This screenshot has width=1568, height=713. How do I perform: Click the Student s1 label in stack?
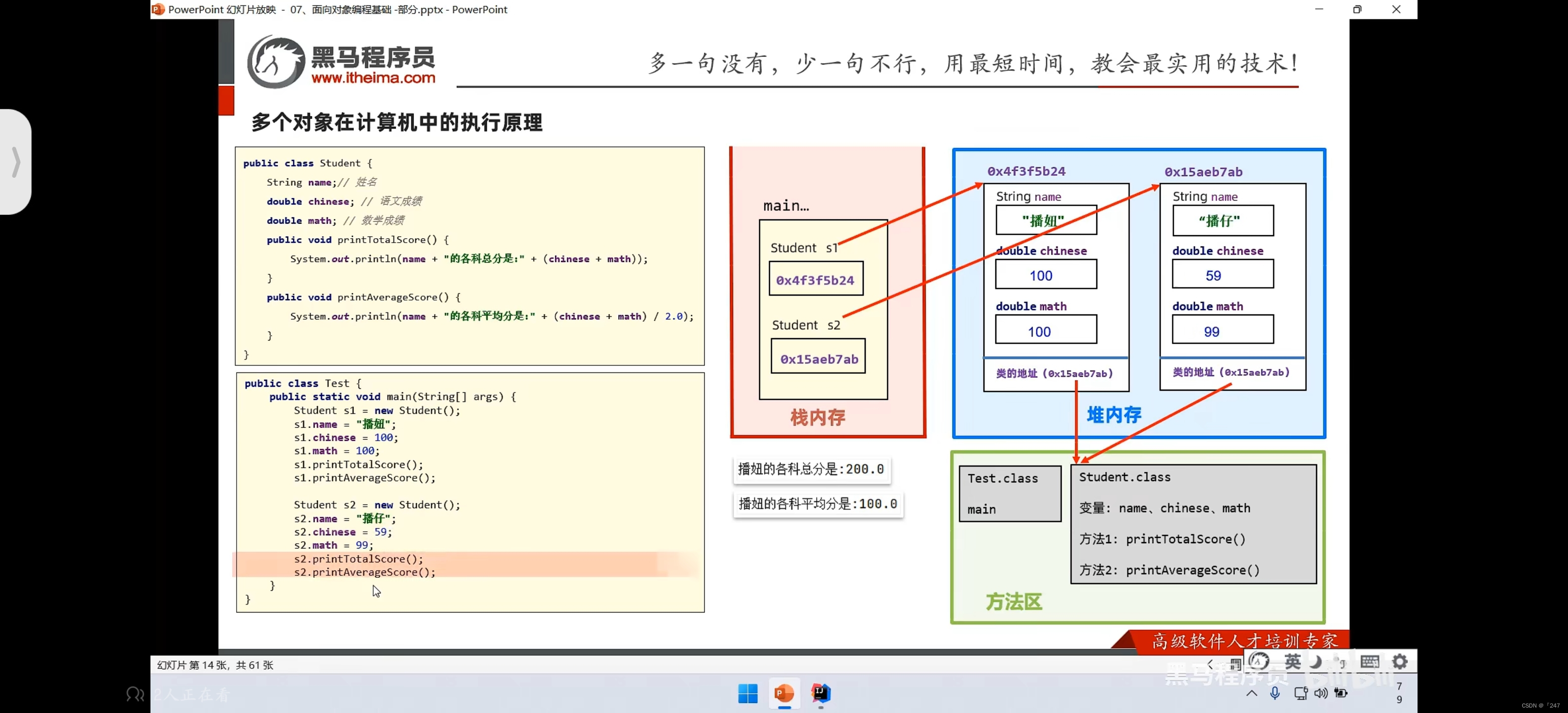[x=804, y=248]
